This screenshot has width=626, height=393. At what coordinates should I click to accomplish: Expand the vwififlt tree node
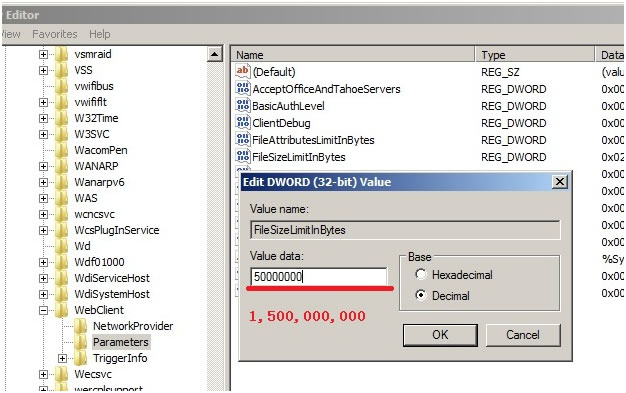(43, 102)
